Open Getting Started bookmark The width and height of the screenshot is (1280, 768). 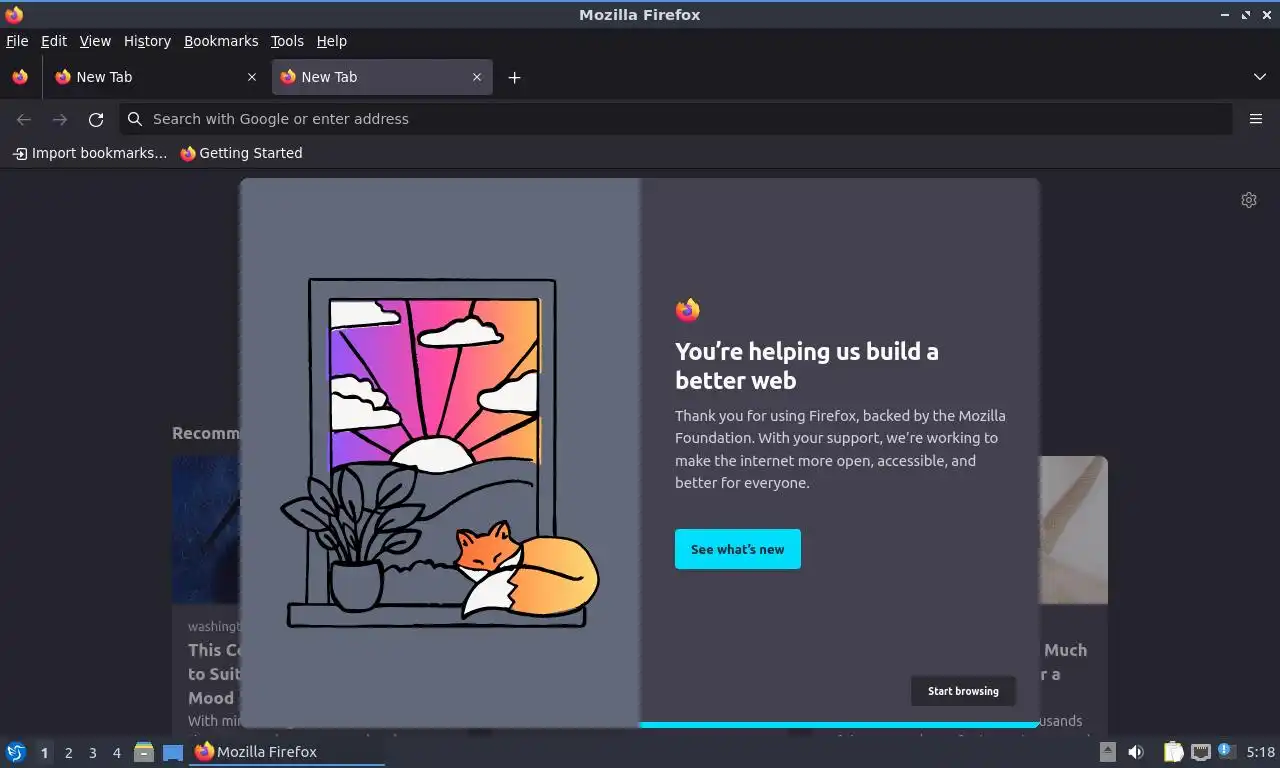click(241, 153)
